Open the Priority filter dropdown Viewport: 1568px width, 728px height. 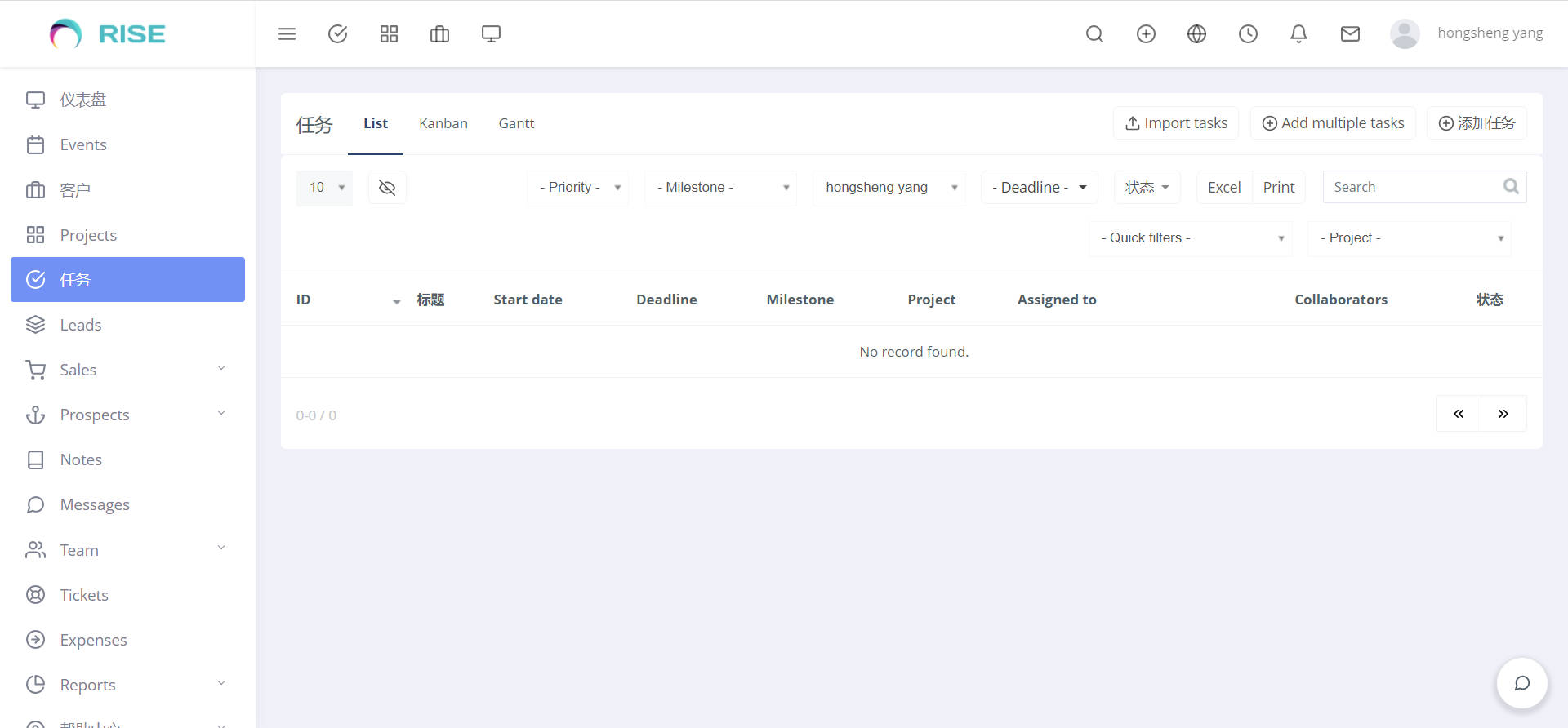pos(578,188)
